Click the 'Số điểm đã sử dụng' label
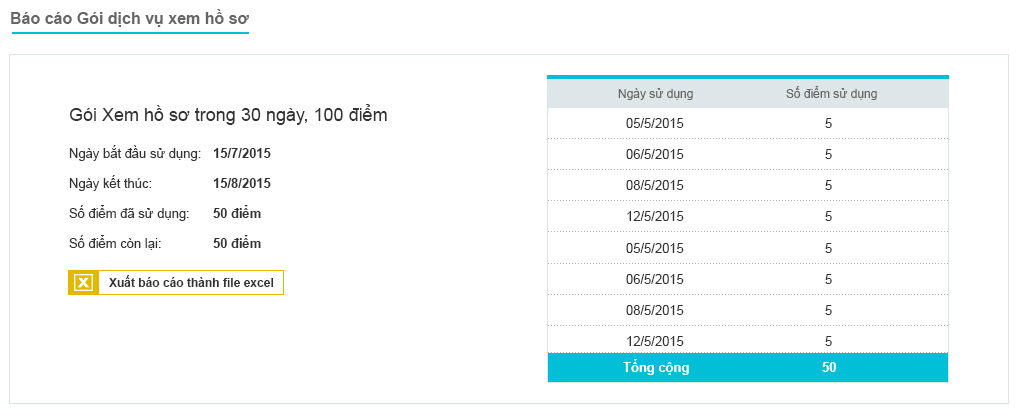The image size is (1019, 415). click(x=129, y=214)
